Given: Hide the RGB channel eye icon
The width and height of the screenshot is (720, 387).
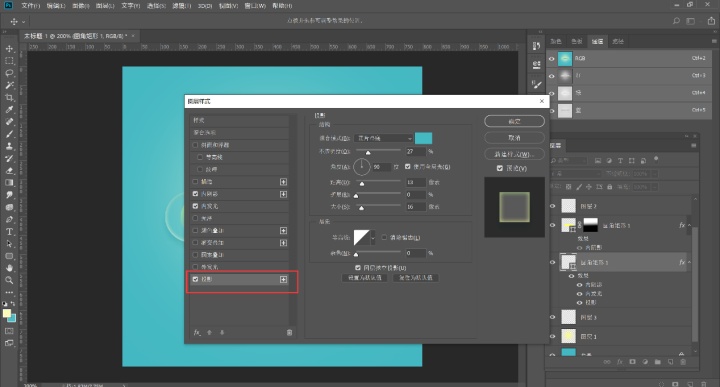Looking at the screenshot, I should tap(552, 59).
